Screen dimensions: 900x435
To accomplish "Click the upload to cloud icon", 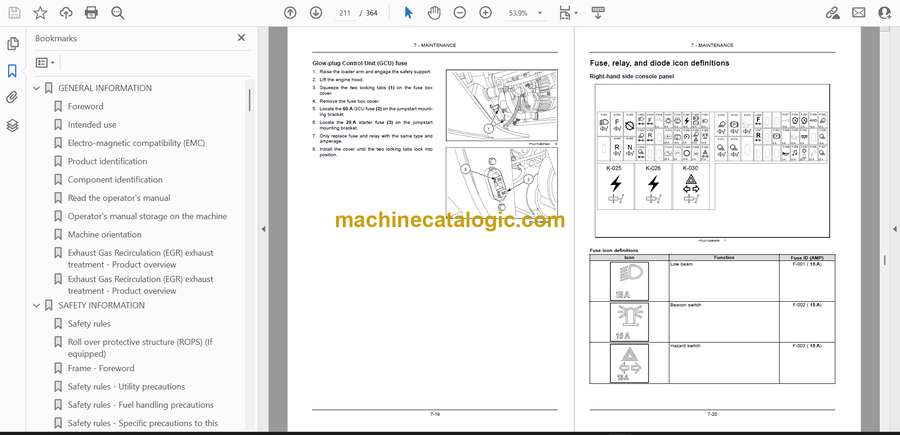I will pos(66,13).
